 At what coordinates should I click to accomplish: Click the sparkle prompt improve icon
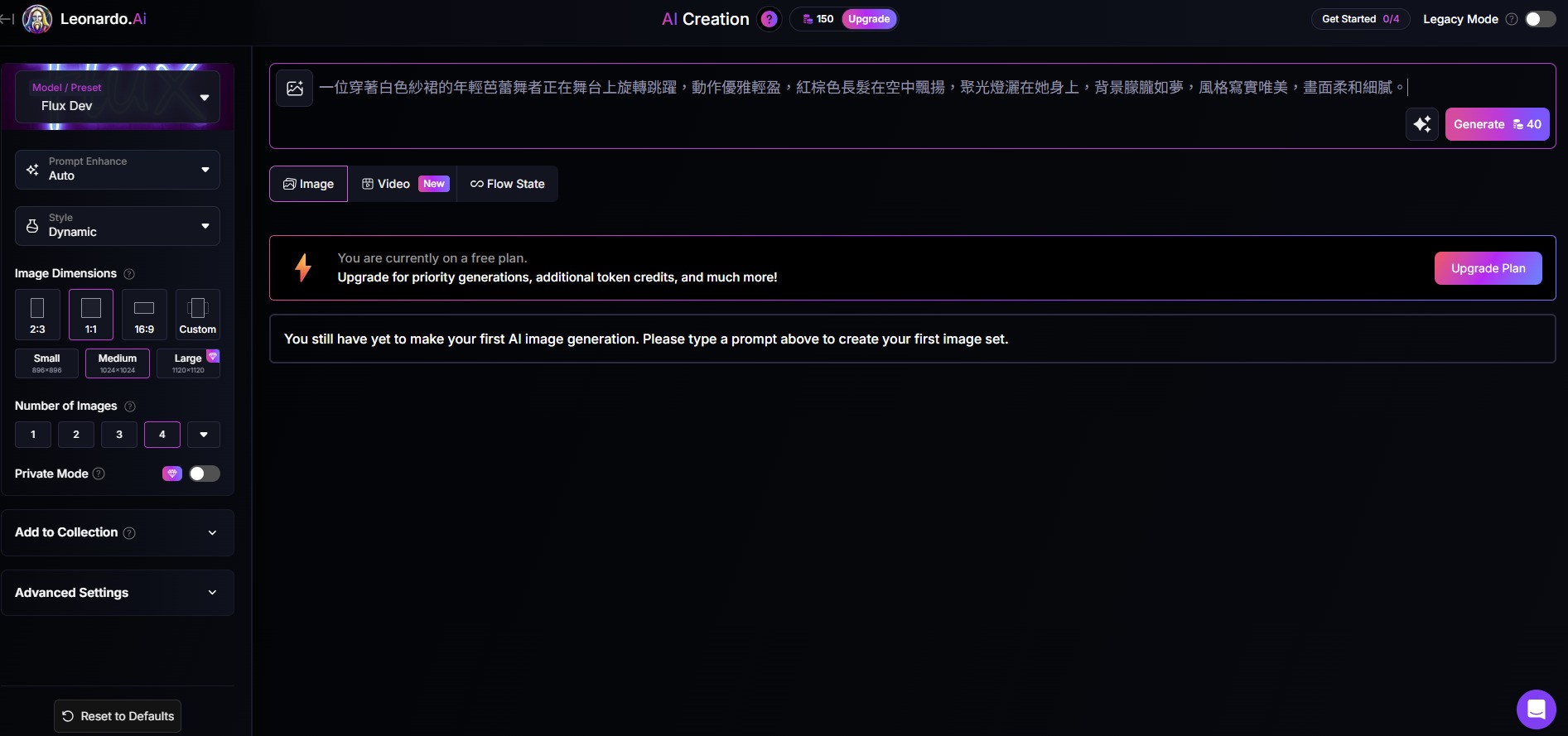click(x=1421, y=124)
